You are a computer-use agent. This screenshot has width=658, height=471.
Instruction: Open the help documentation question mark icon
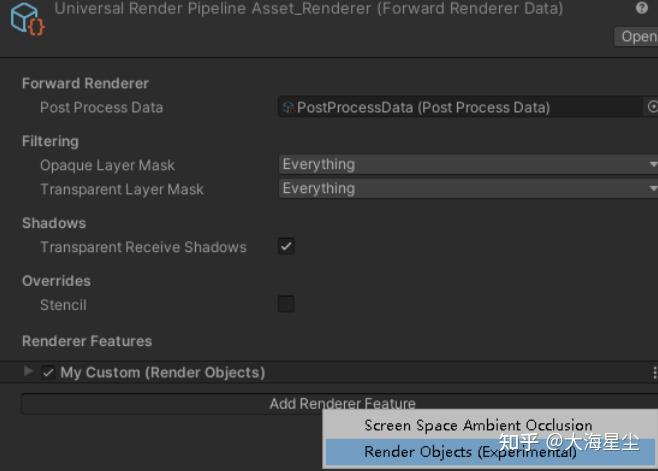641,8
